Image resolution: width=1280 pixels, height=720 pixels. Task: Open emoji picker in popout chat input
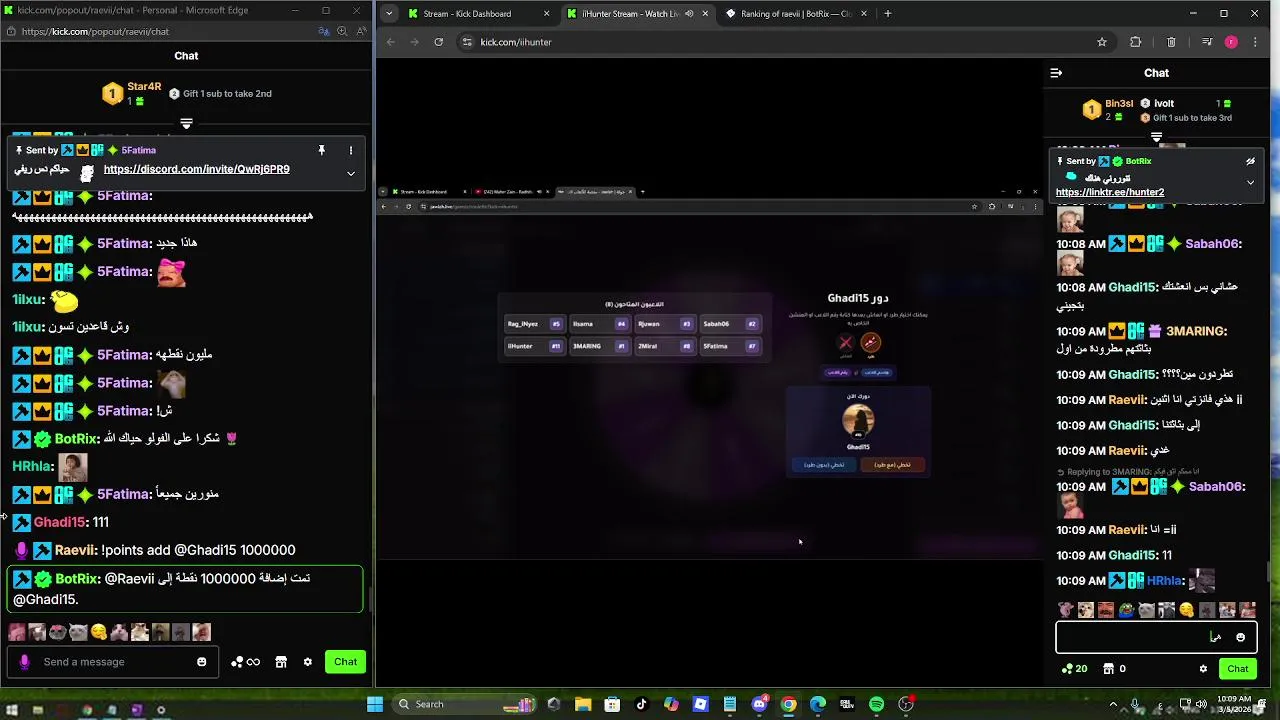click(x=202, y=662)
